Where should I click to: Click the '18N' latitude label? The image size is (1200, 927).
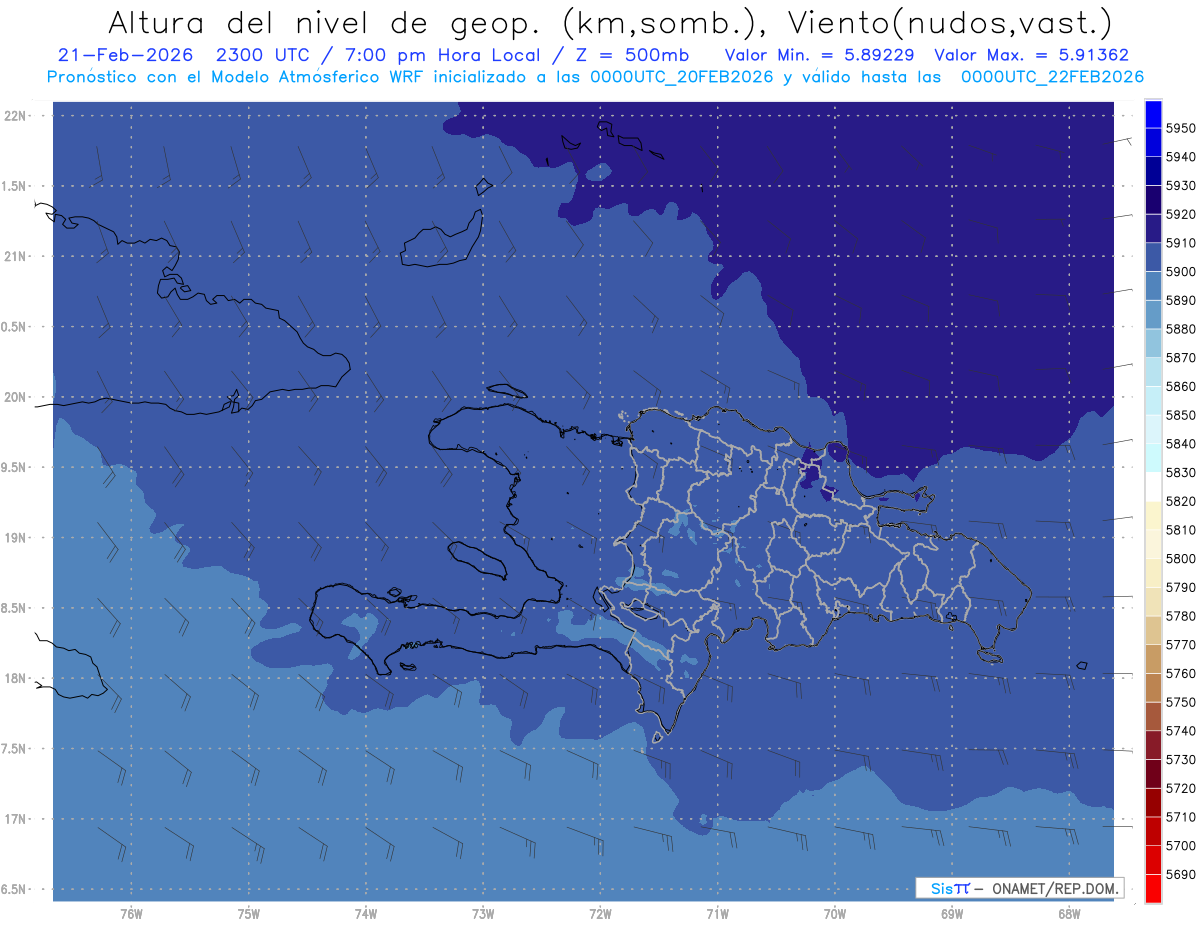(17, 678)
